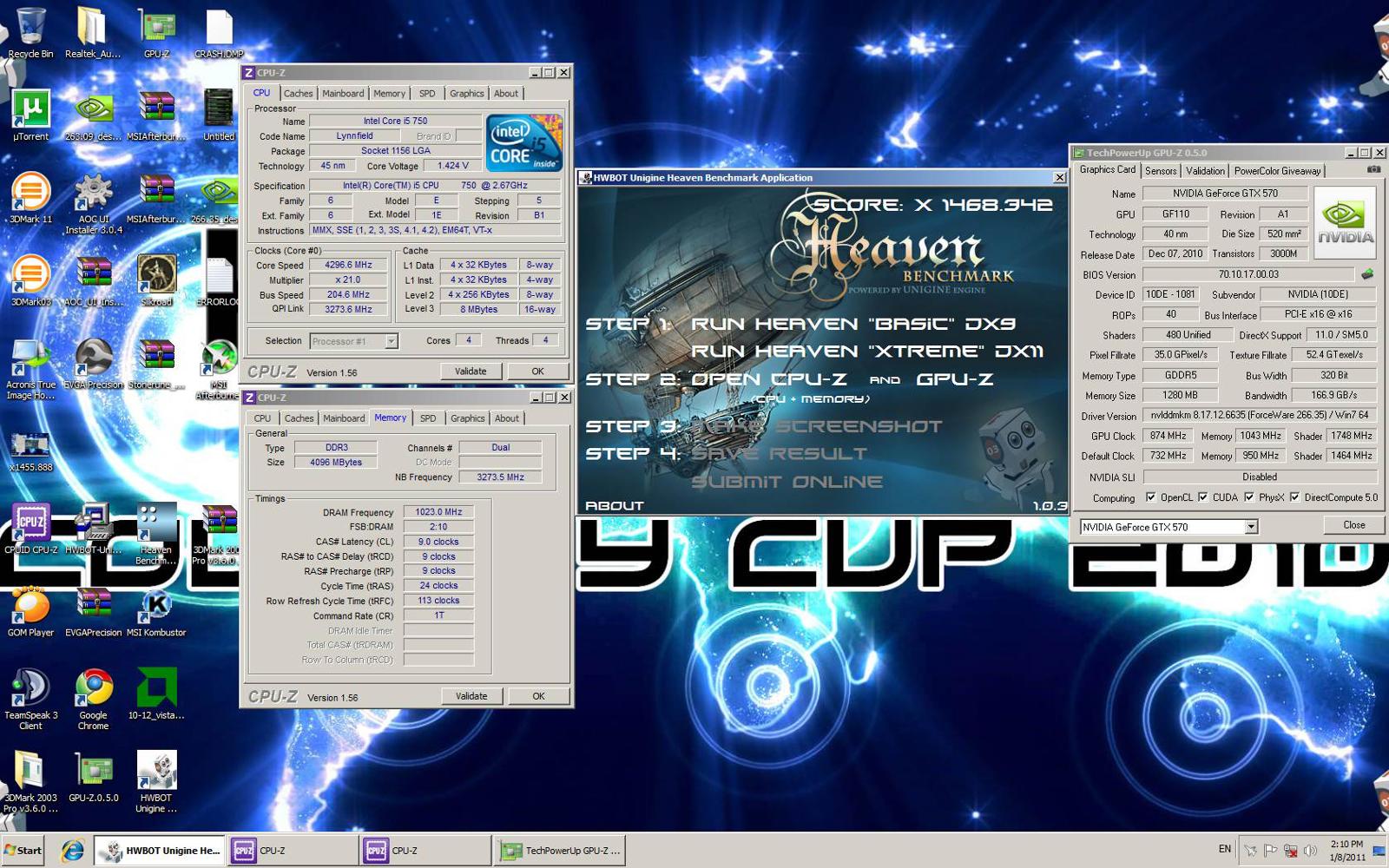Expand the NVIDIA GeForce GTX 570 dropdown
The width and height of the screenshot is (1389, 868).
[x=1168, y=527]
